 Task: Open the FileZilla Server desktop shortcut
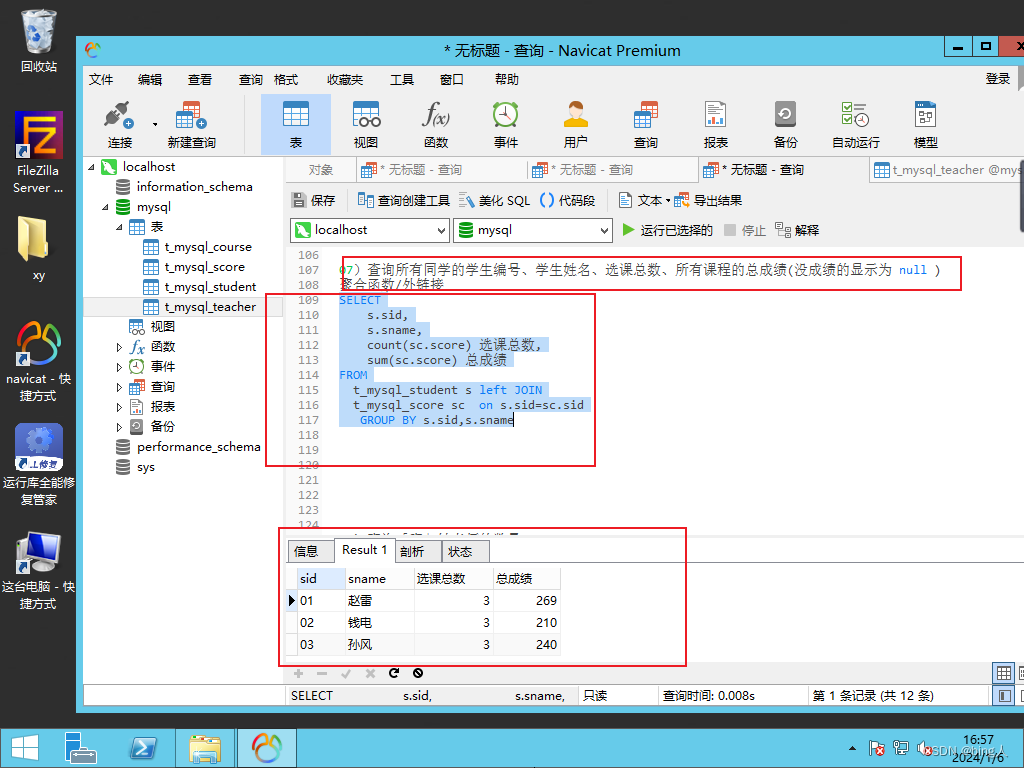[39, 153]
